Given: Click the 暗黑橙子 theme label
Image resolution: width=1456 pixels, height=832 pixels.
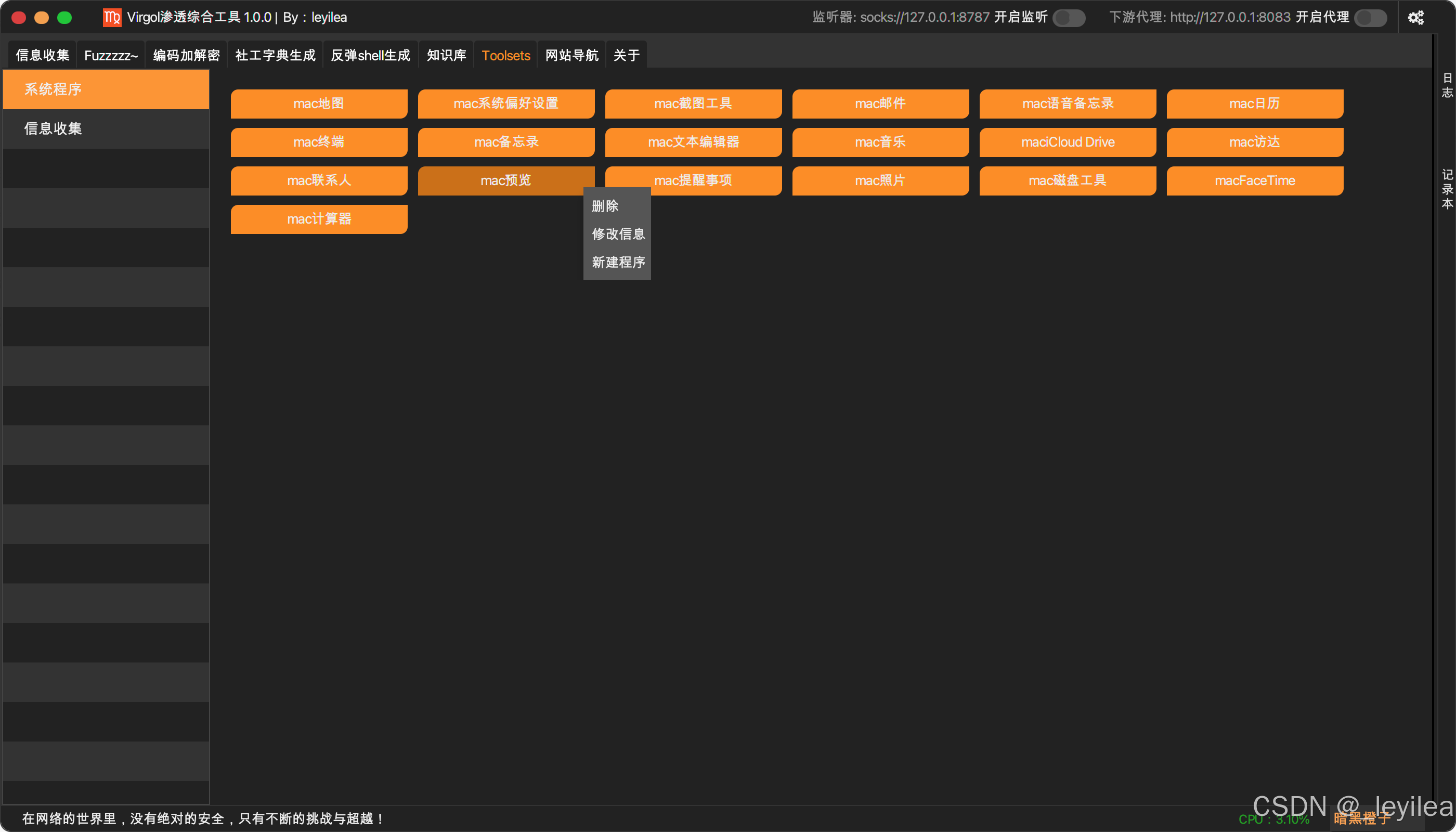Looking at the screenshot, I should point(1362,819).
